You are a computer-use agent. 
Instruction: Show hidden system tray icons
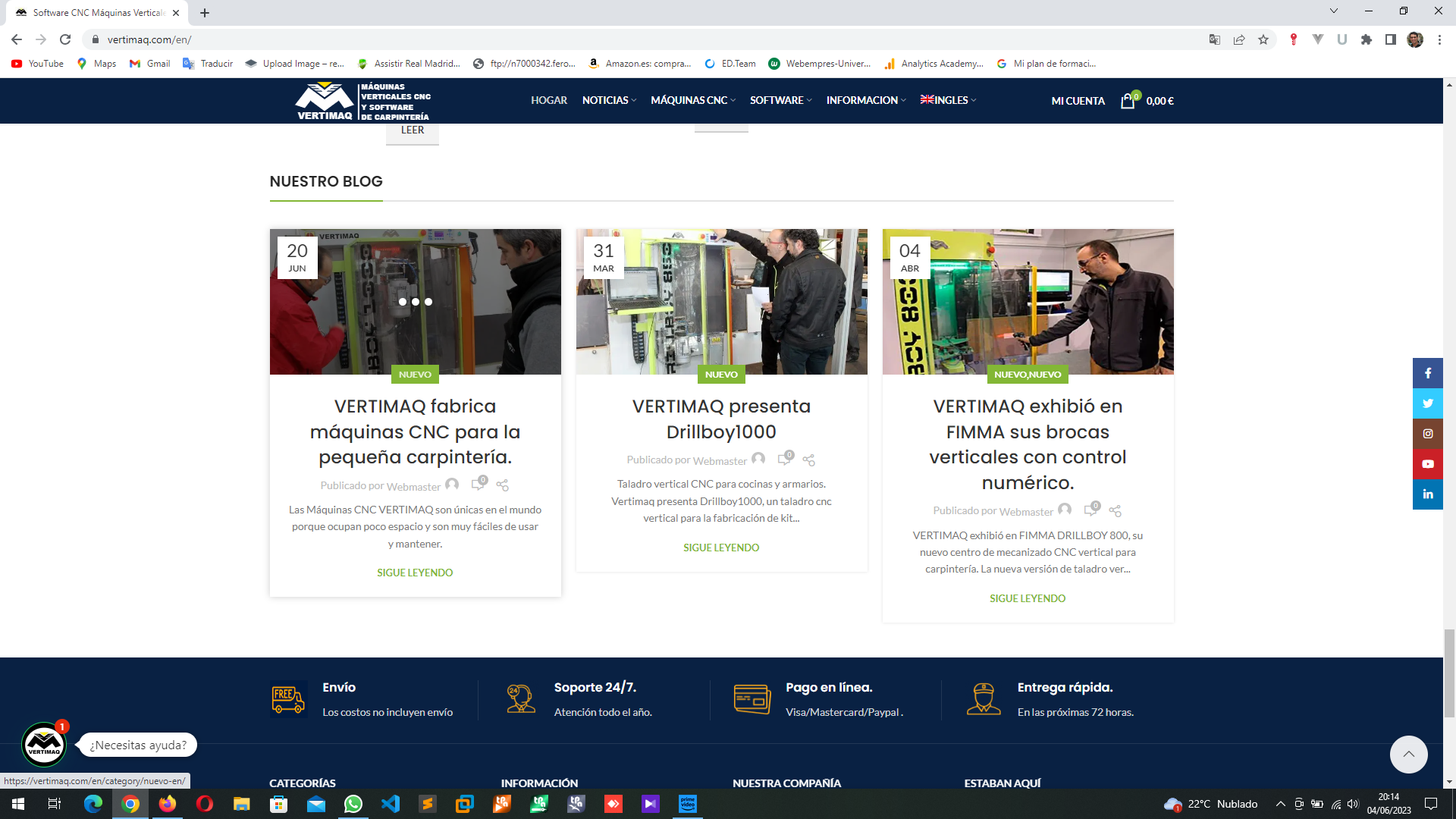(x=1281, y=804)
